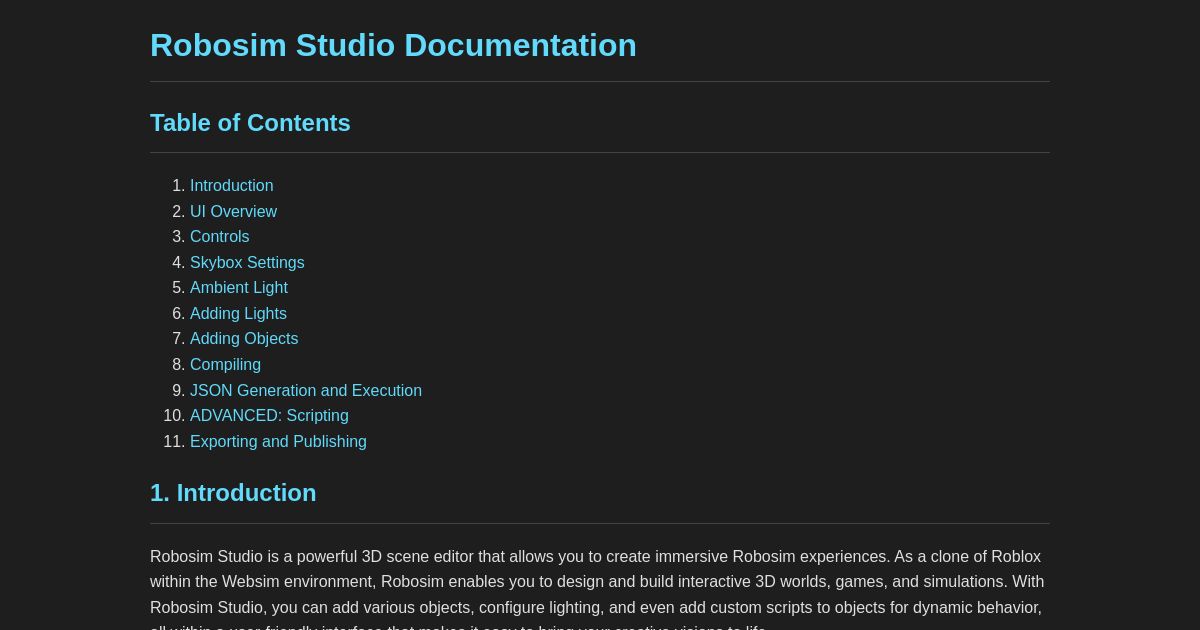Click the Robosim Studio Documentation title

pyautogui.click(x=393, y=45)
